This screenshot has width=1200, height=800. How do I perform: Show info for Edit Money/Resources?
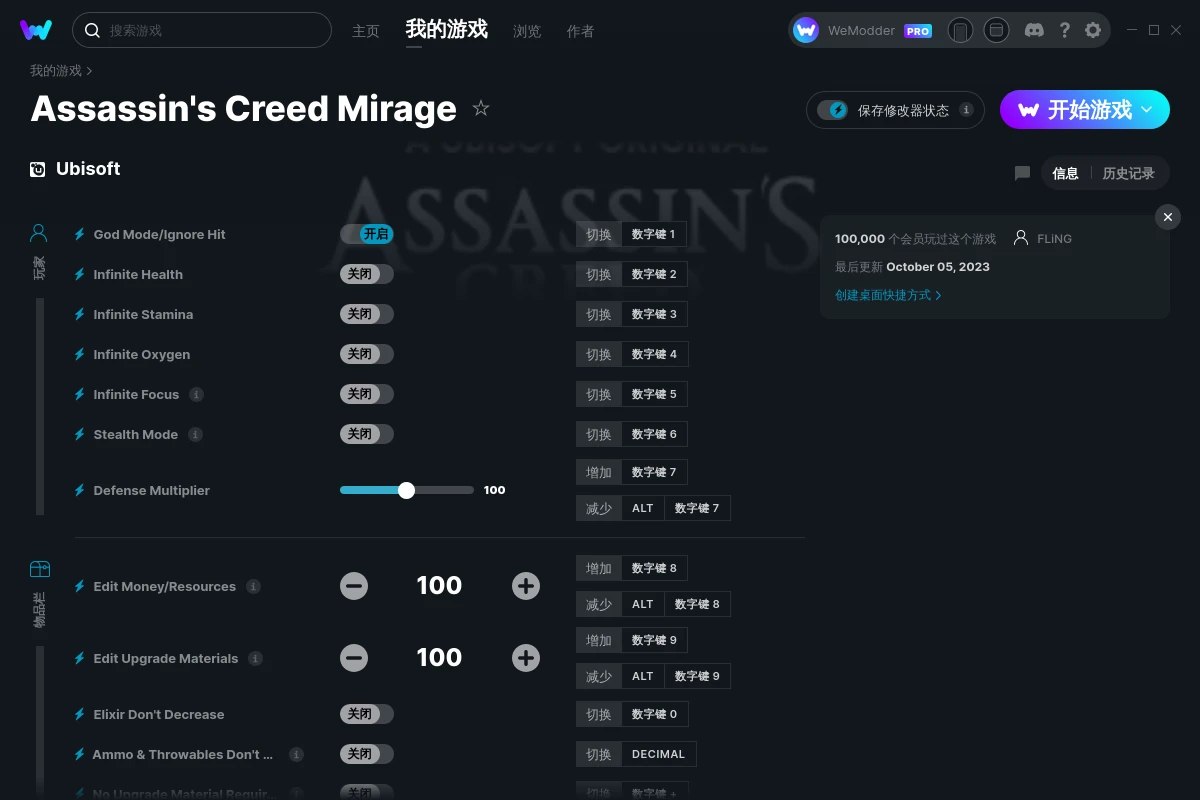253,586
